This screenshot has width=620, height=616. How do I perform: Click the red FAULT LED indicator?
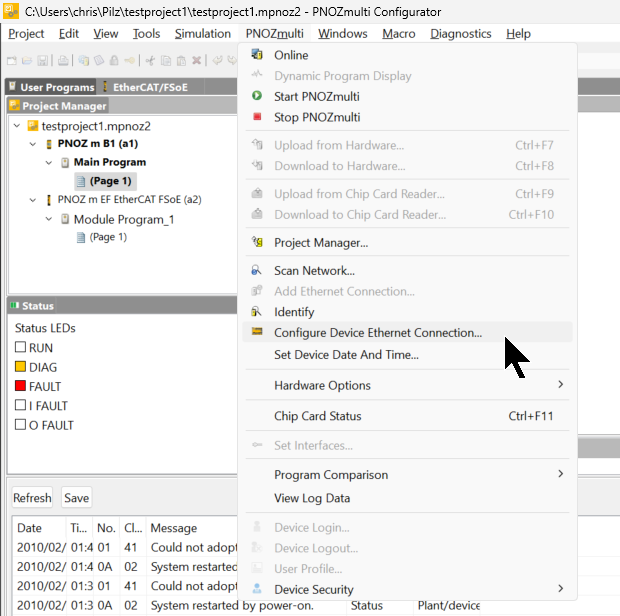point(20,385)
